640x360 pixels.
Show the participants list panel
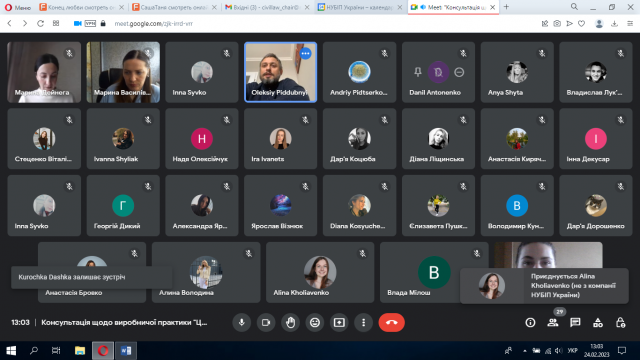pos(553,323)
